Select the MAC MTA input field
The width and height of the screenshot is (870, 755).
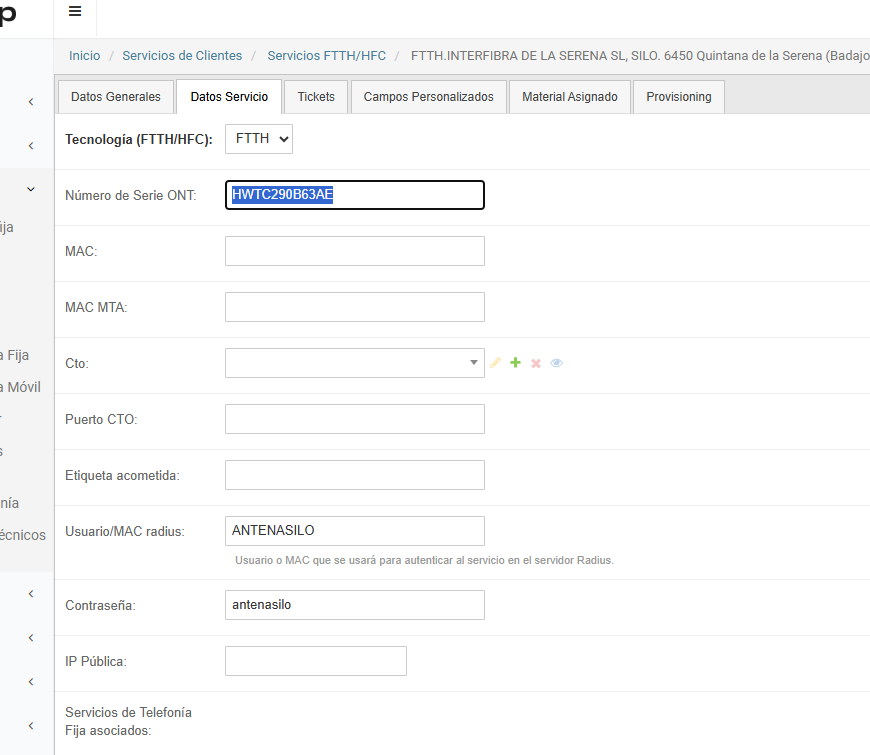pos(355,307)
